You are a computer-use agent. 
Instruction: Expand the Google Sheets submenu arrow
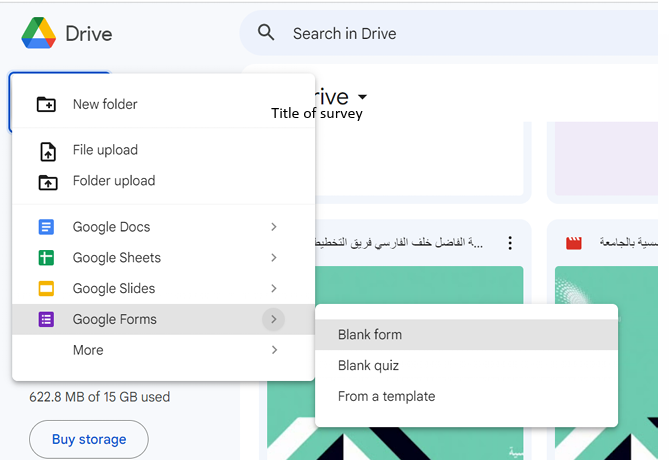tap(274, 258)
